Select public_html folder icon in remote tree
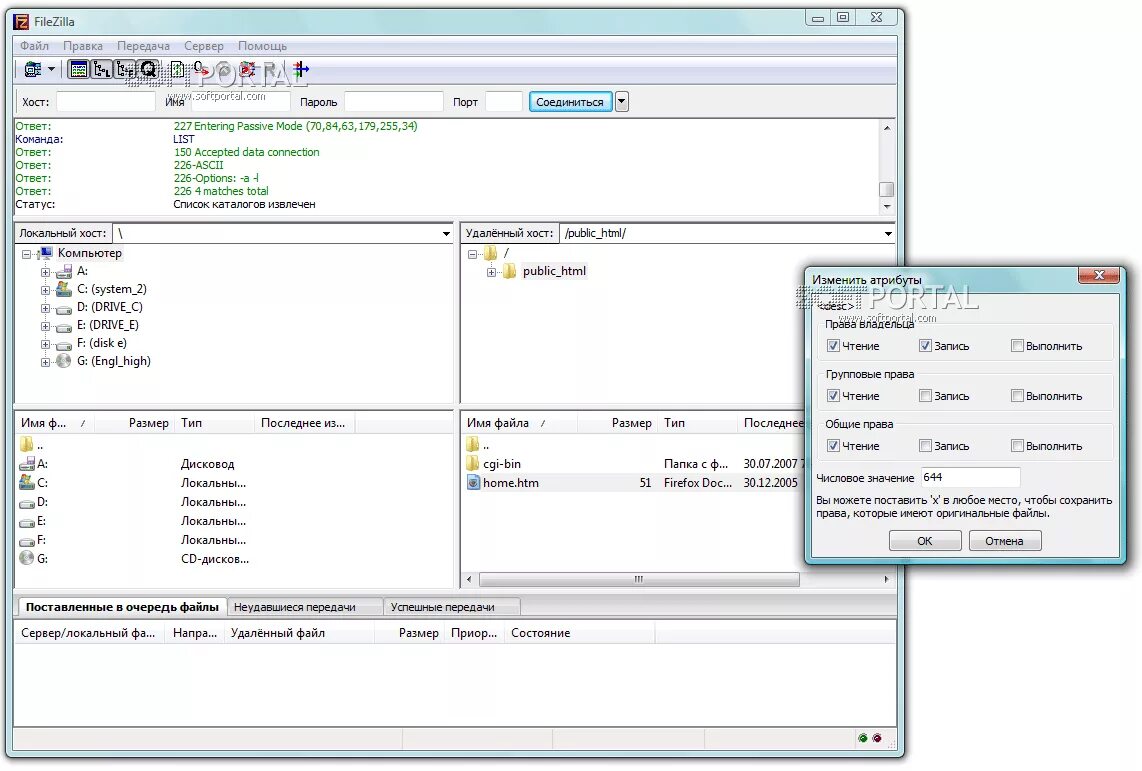This screenshot has height=771, width=1142. (x=509, y=271)
